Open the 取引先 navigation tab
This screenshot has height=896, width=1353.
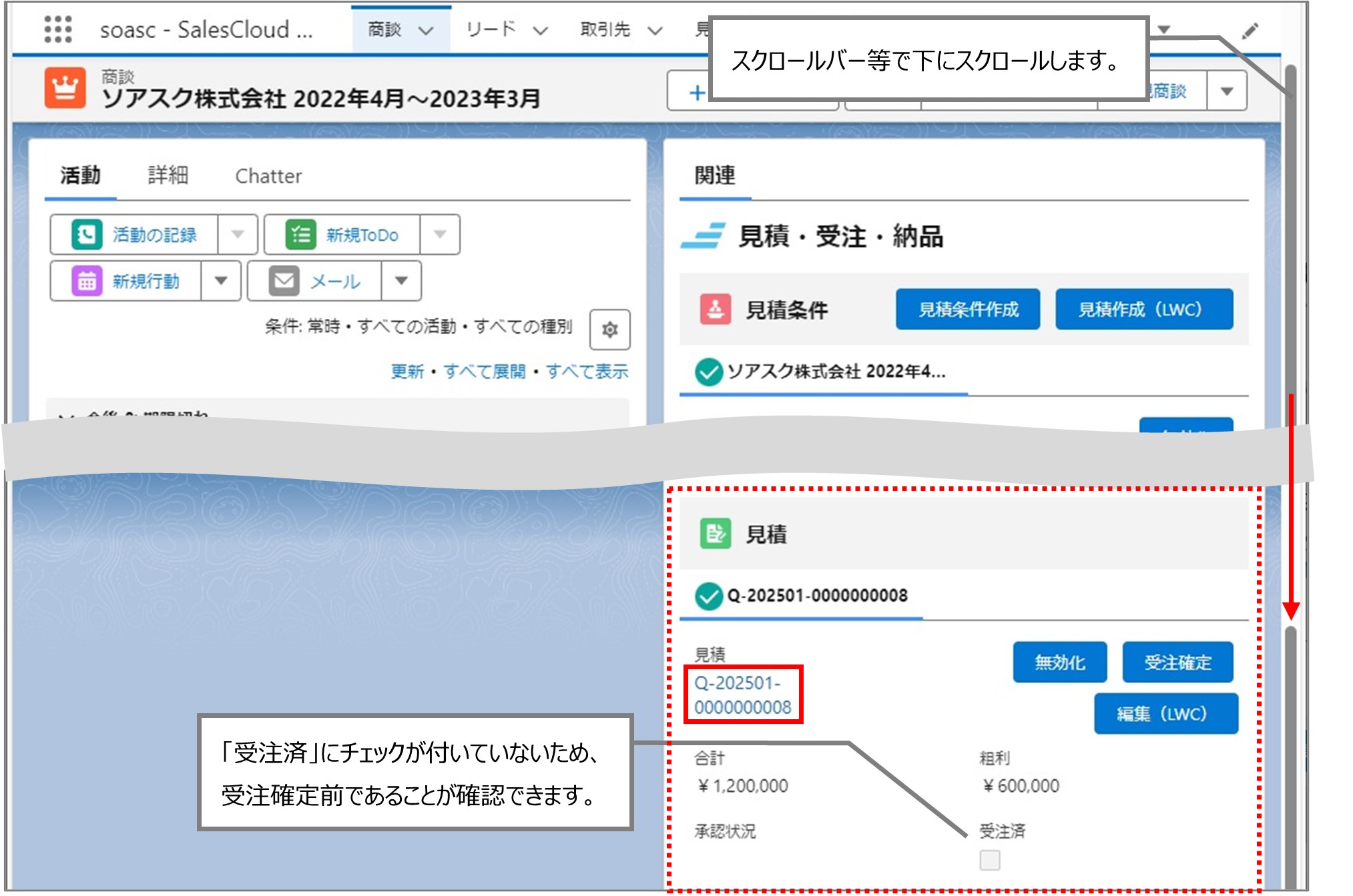coord(605,30)
